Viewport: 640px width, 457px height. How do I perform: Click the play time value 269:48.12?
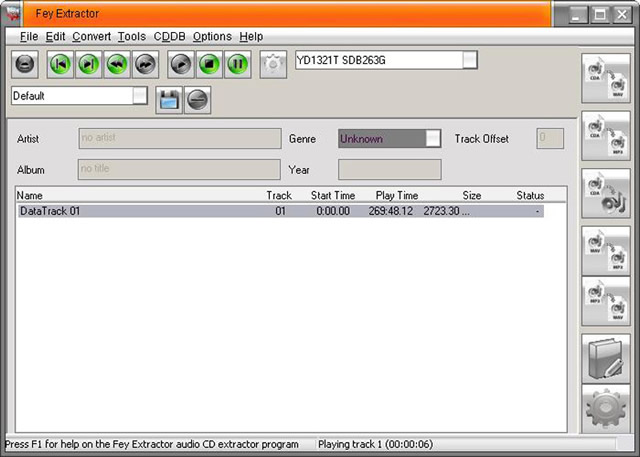coord(391,211)
